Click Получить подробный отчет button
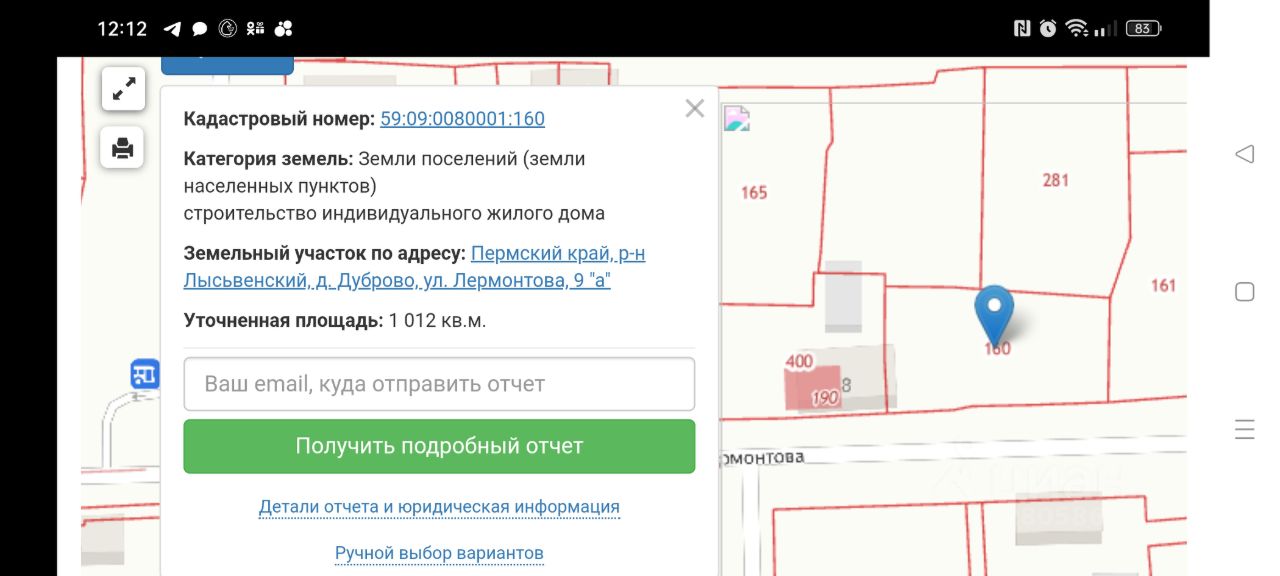The width and height of the screenshot is (1280, 576). click(439, 446)
